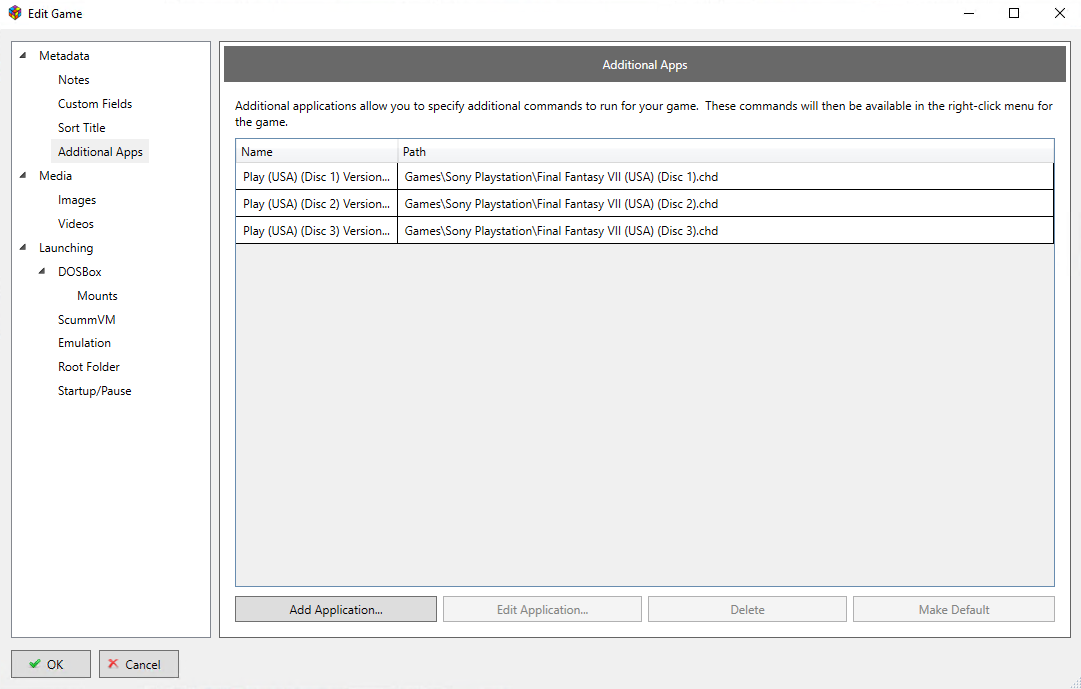Collapse the DOSBox tree node

pyautogui.click(x=42, y=271)
